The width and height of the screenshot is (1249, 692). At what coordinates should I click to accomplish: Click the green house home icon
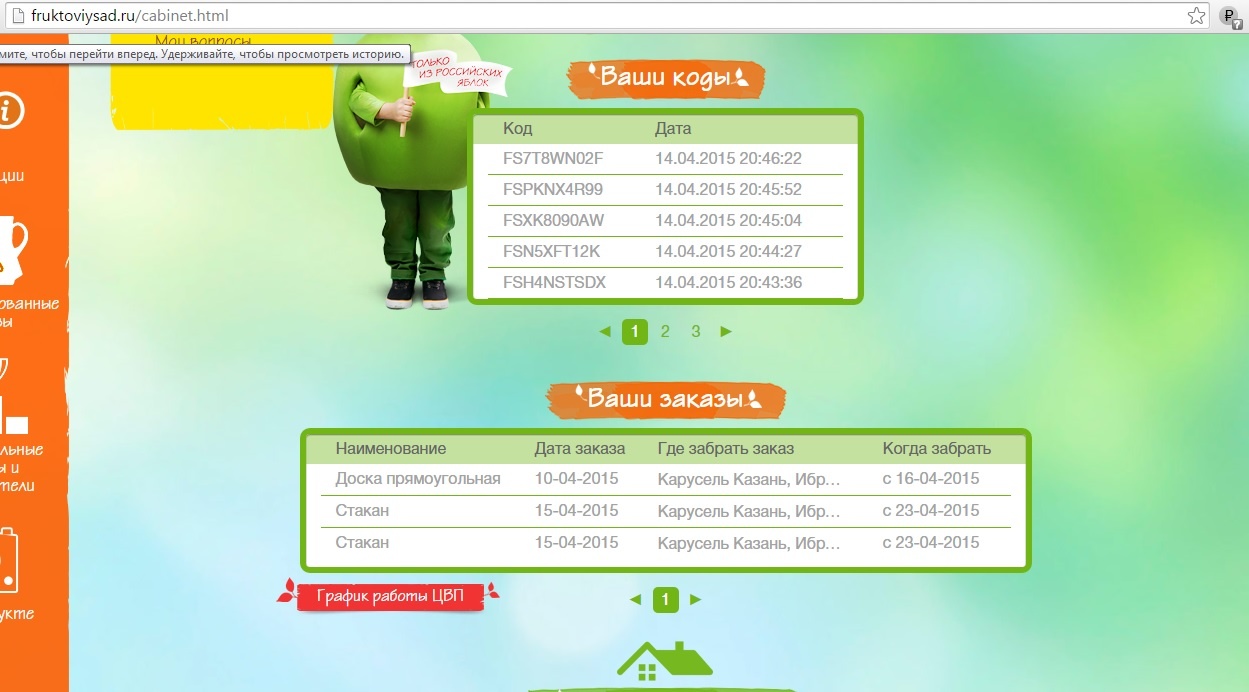664,659
